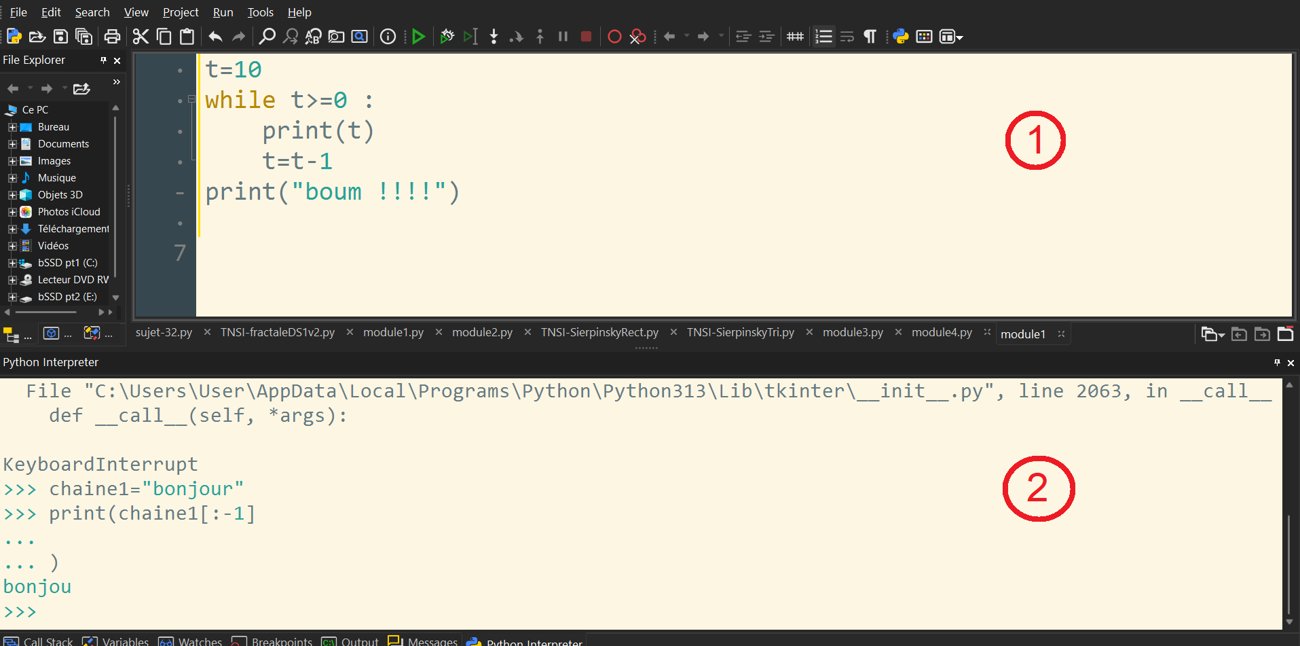Viewport: 1300px width, 646px height.
Task: Switch to TNSI-fractaleDS1v2.py tab
Action: [x=278, y=332]
